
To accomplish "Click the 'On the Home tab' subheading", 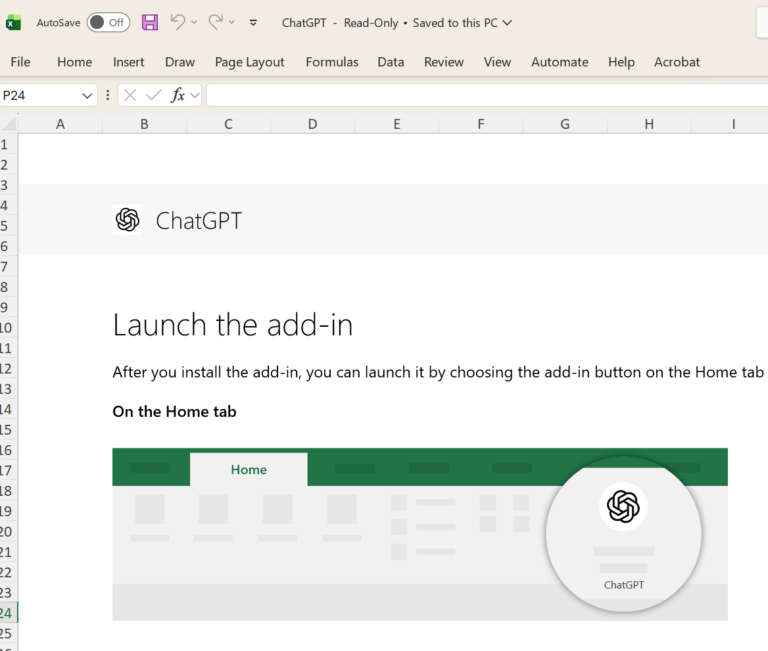I will pyautogui.click(x=174, y=411).
